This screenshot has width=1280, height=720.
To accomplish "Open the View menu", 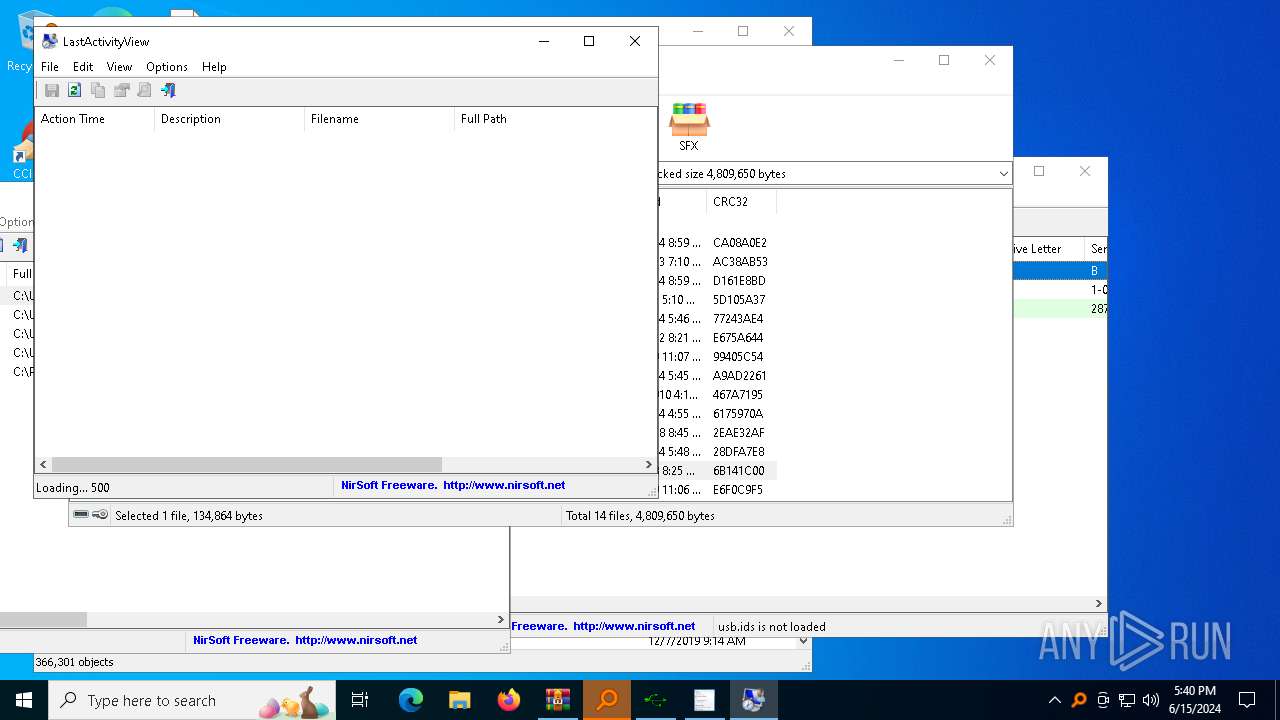I will coord(119,67).
